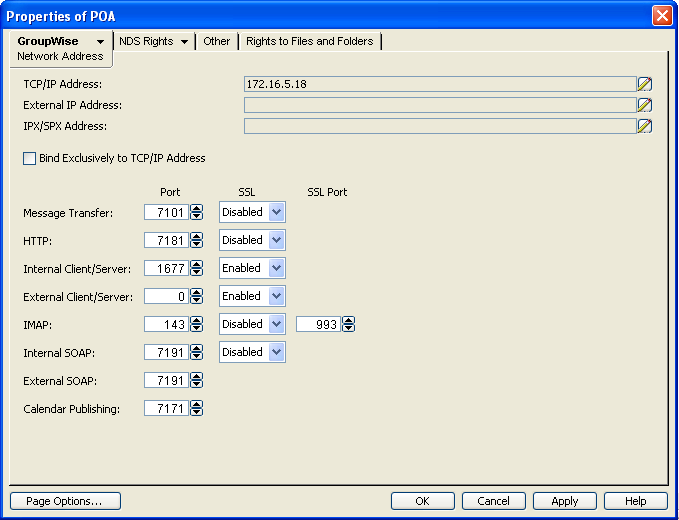Image resolution: width=679 pixels, height=520 pixels.
Task: Decrease the Calendar Publishing port value
Action: 197,412
